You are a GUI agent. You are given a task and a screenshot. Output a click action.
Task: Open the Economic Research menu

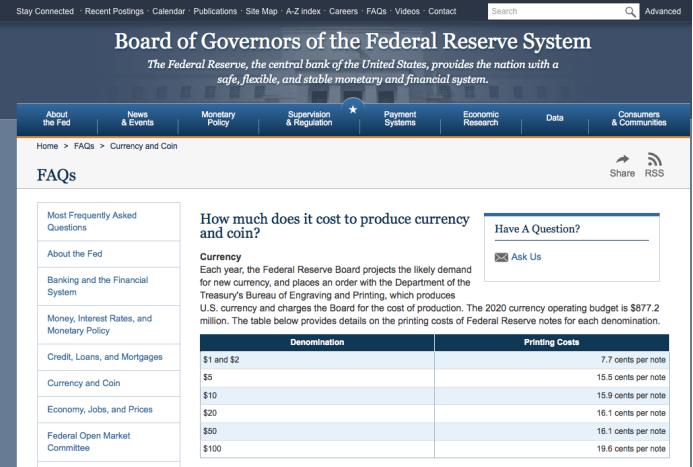(481, 118)
